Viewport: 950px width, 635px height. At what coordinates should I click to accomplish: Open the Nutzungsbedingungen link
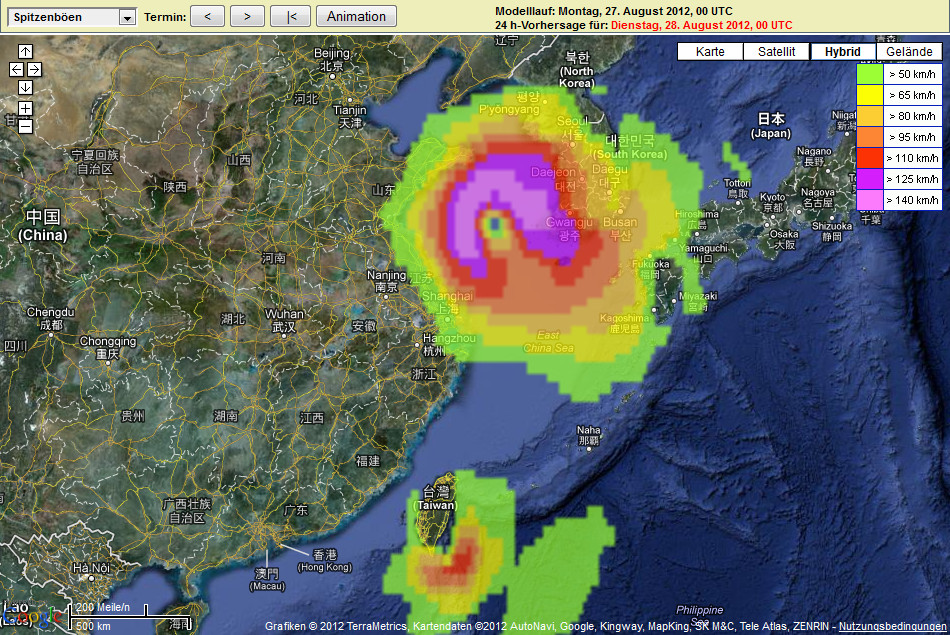(x=892, y=627)
